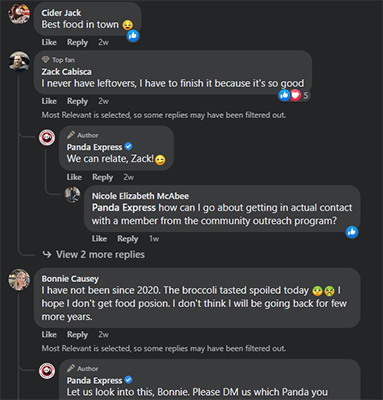The width and height of the screenshot is (383, 400).
Task: Open Bonnie Causey's name link
Action: coord(70,278)
